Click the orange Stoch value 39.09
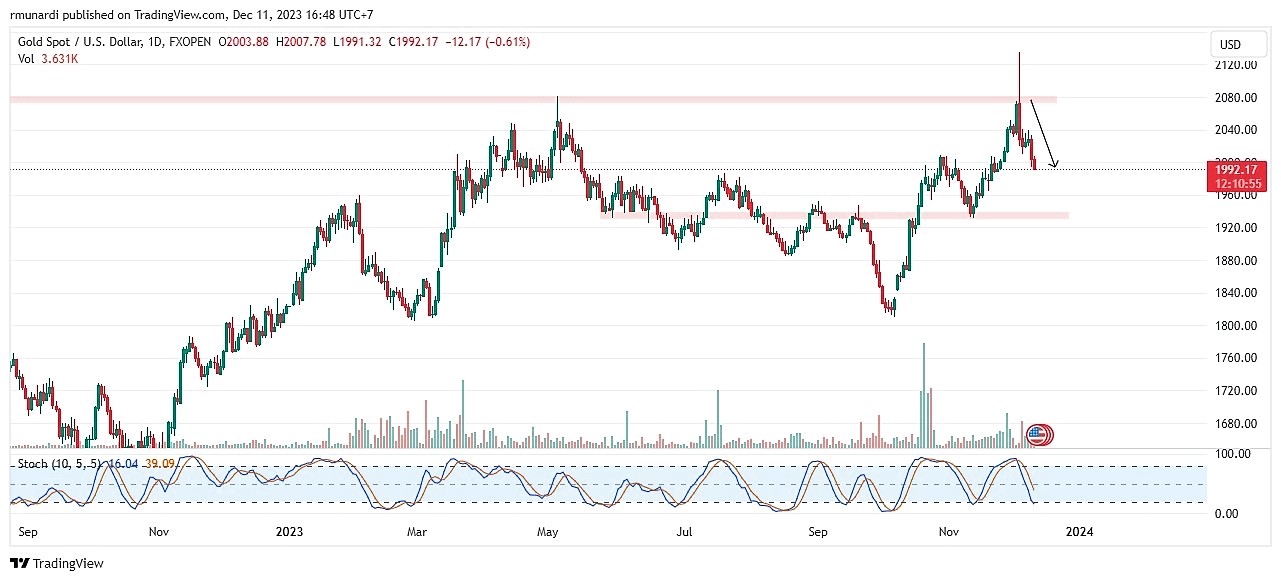Image resolution: width=1281 pixels, height=581 pixels. pyautogui.click(x=159, y=464)
